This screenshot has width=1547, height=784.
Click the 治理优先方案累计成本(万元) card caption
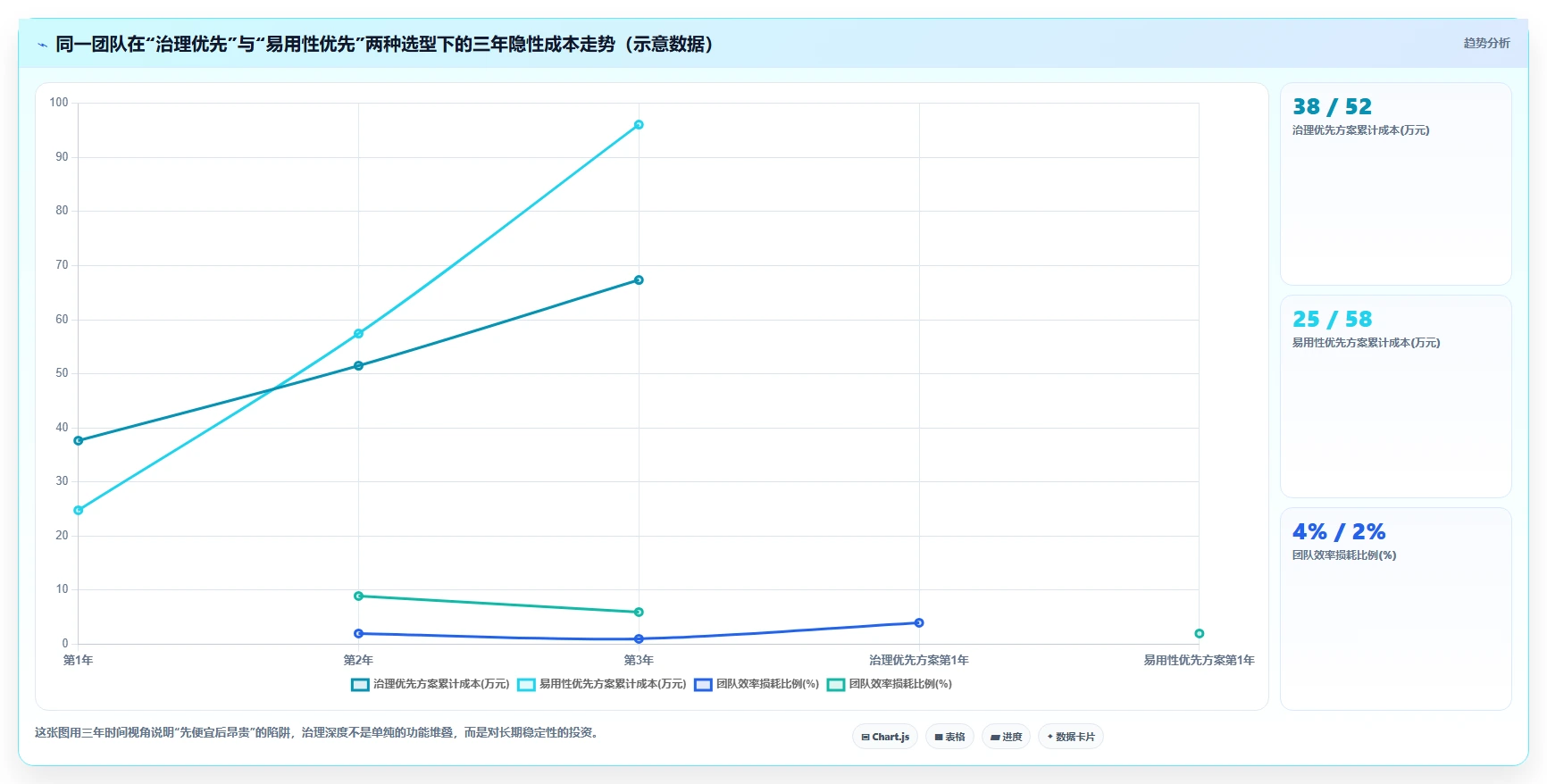[x=1360, y=130]
